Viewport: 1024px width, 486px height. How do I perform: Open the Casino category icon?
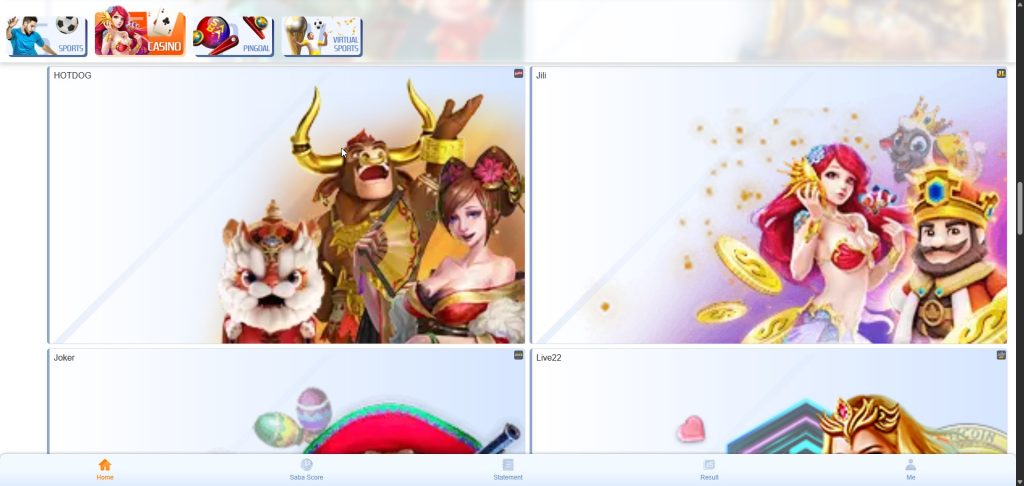point(140,33)
